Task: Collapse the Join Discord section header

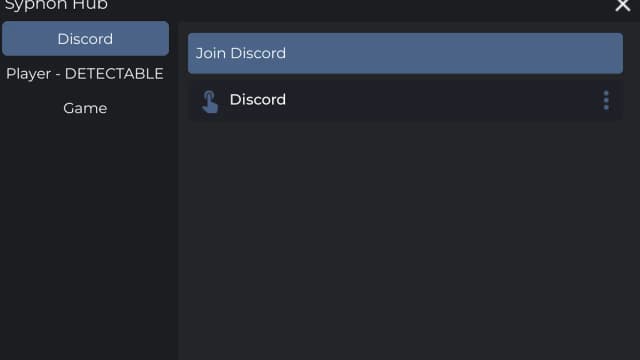Action: [x=405, y=53]
